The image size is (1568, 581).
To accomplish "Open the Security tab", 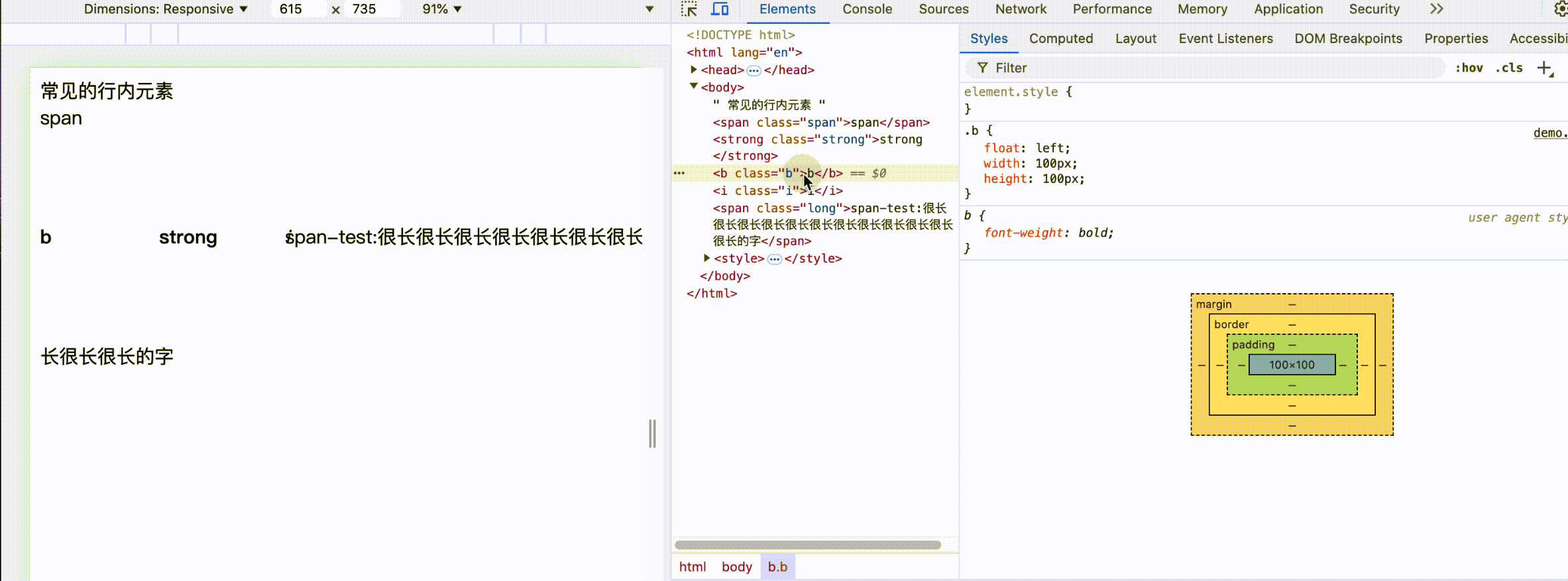I will (x=1374, y=9).
